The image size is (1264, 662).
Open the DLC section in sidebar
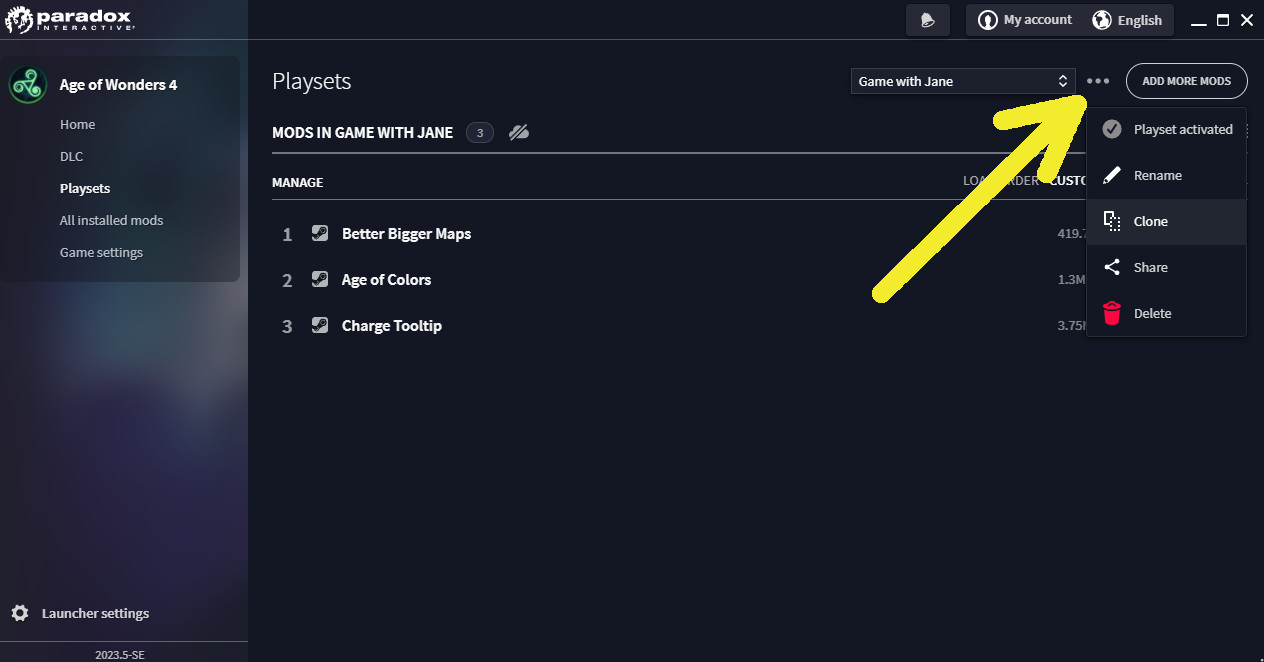coord(71,156)
